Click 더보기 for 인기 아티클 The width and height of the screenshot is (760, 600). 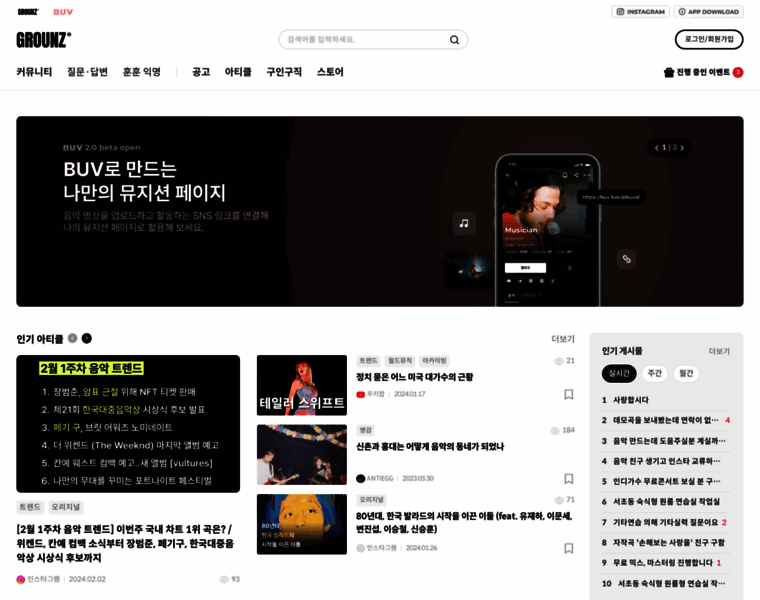(x=563, y=339)
